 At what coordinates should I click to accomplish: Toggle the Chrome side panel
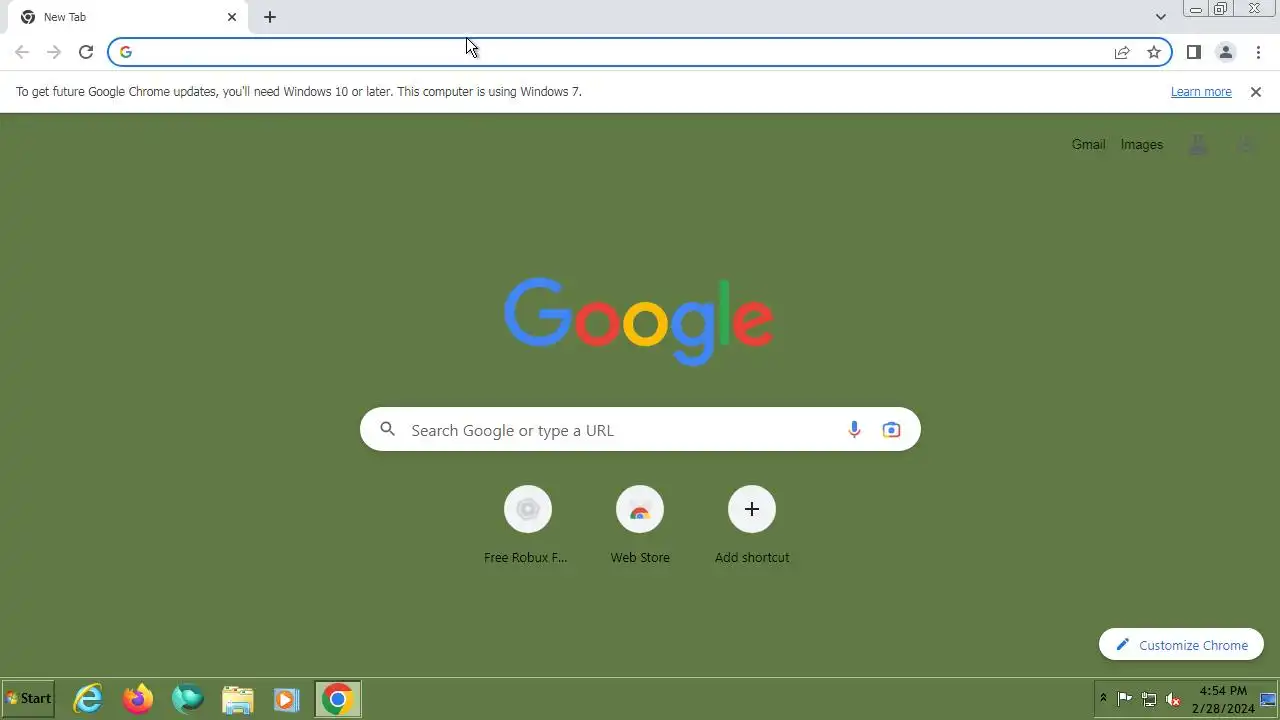(1194, 52)
